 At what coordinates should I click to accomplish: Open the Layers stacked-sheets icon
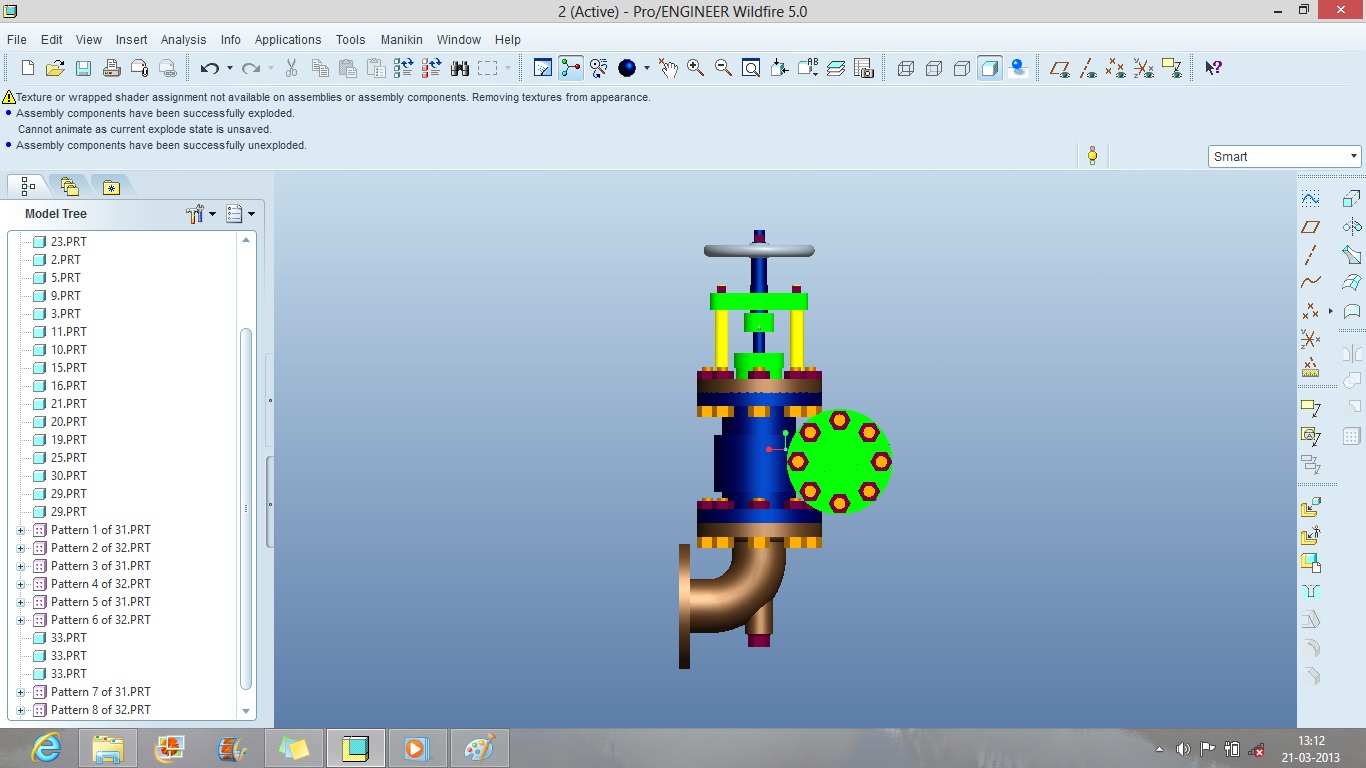pos(837,68)
